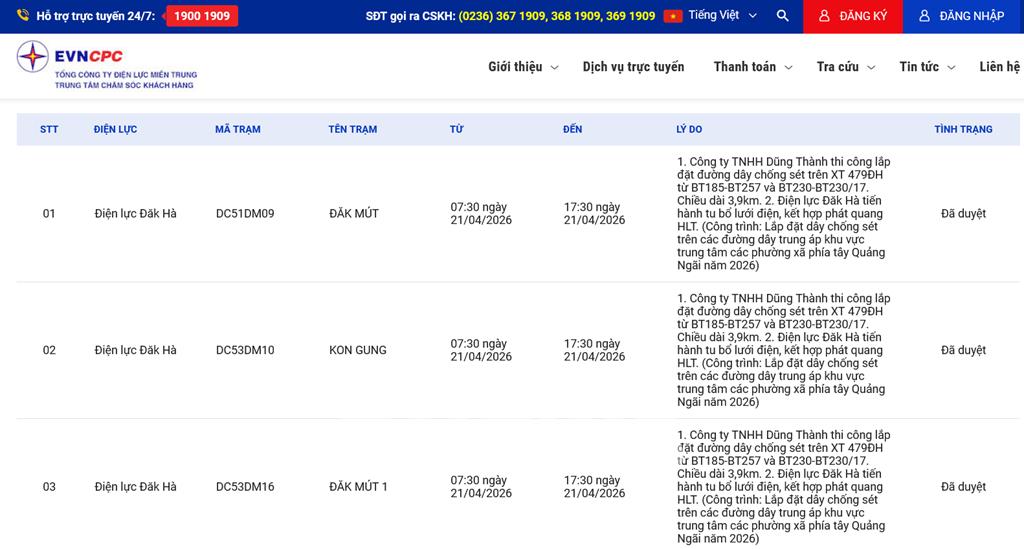Expand the Tiếng Việt language dropdown
Image resolution: width=1024 pixels, height=549 pixels.
(724, 16)
